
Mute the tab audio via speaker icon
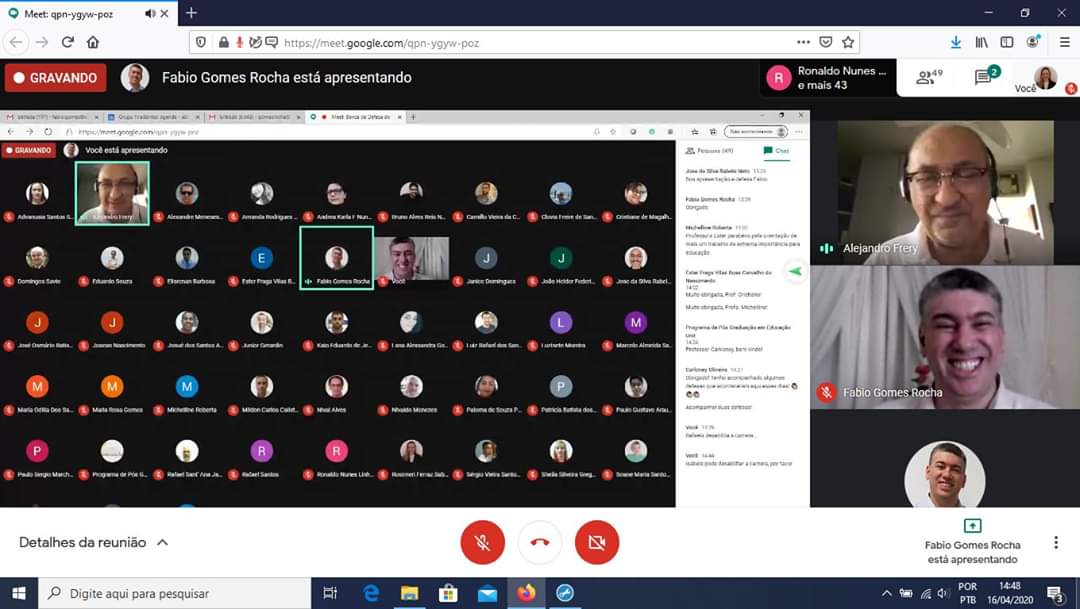coord(149,13)
